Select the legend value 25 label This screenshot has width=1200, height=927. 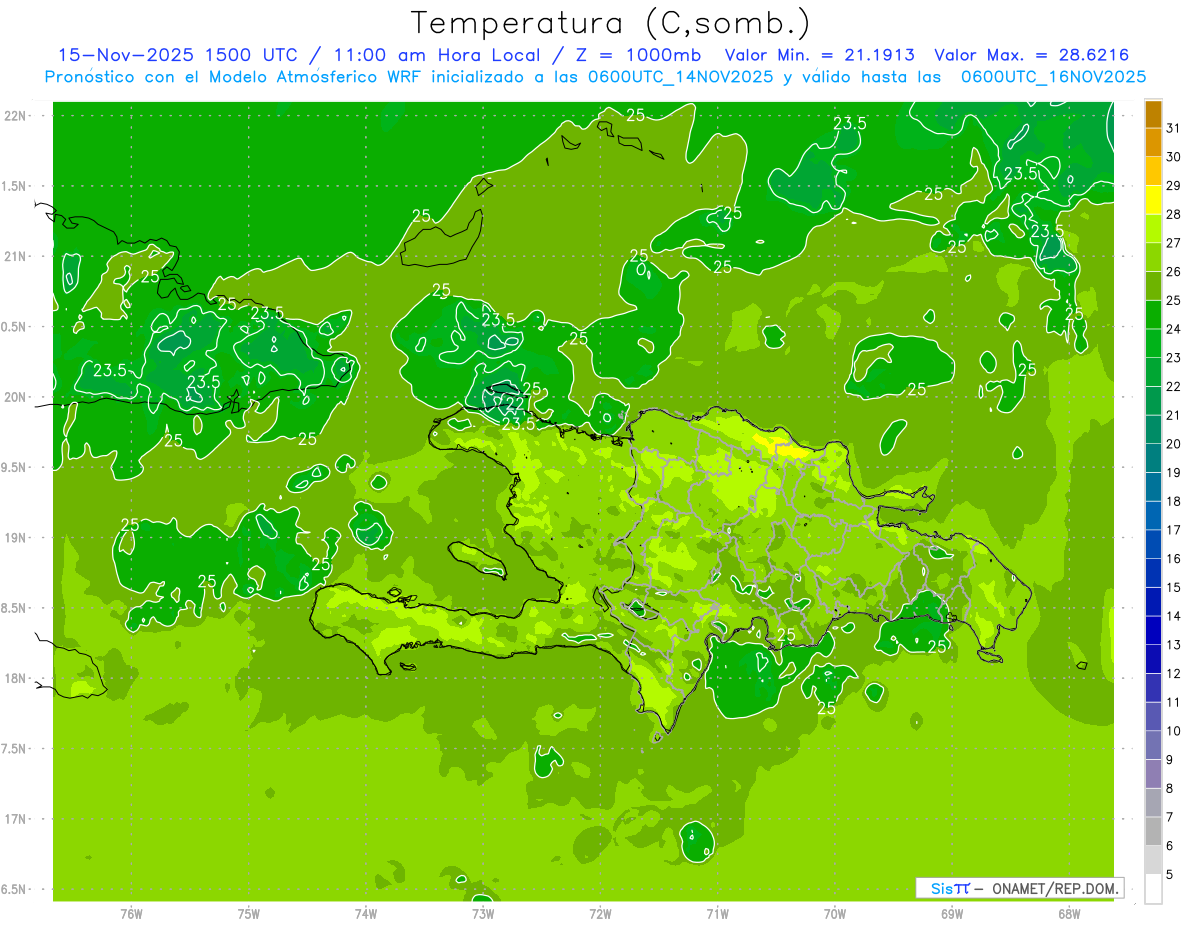[1174, 300]
